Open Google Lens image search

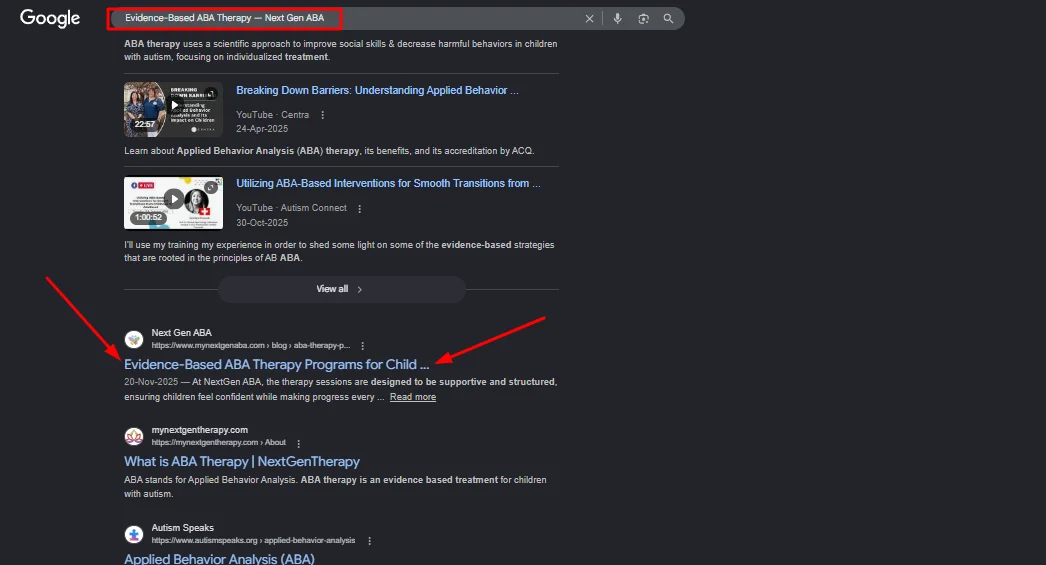point(643,19)
